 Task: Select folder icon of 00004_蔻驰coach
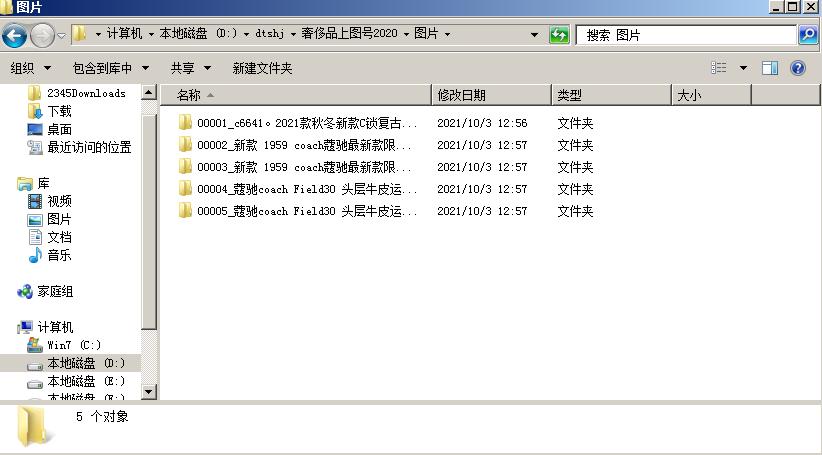tap(185, 188)
